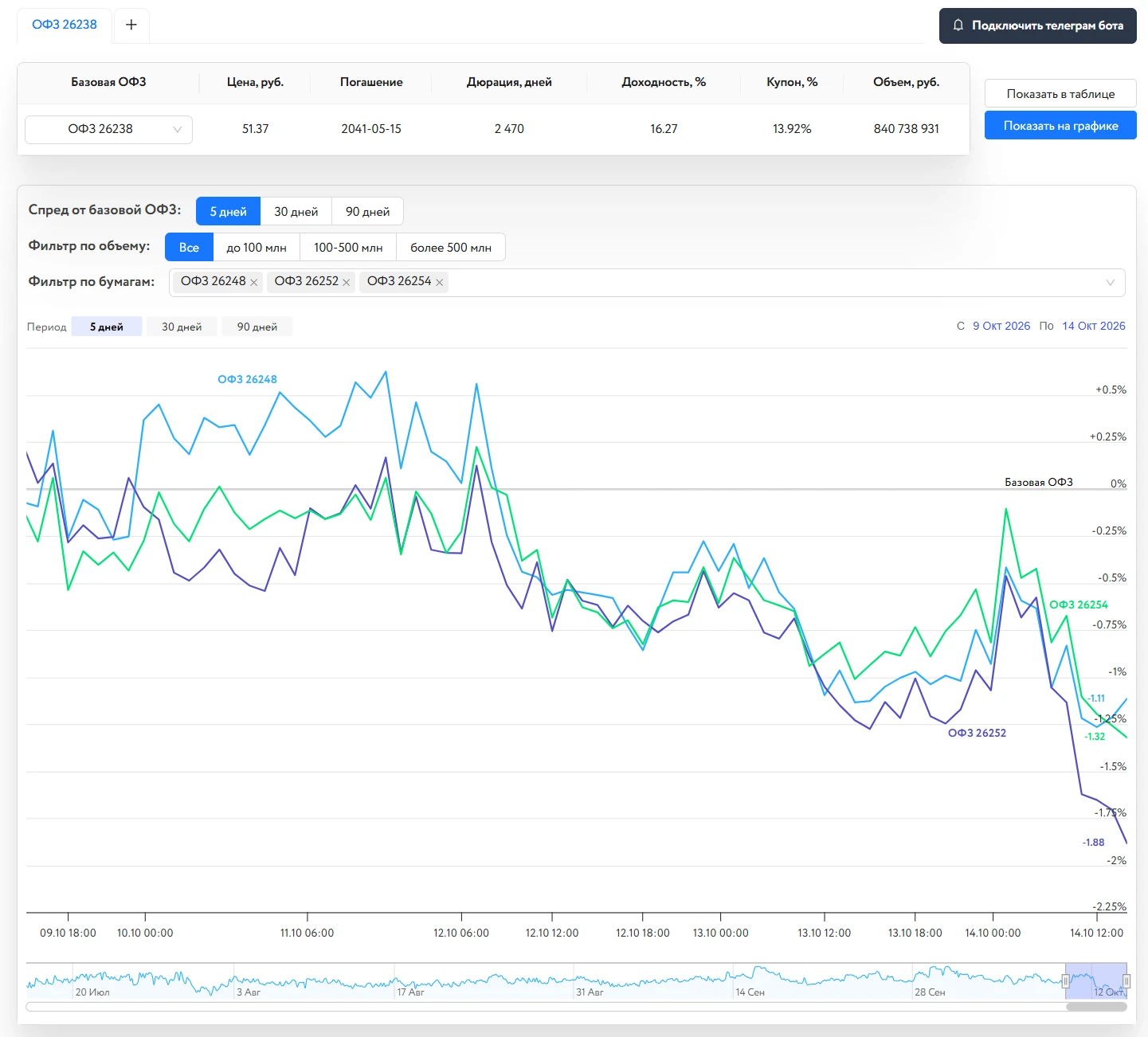Open the end date 14 Окт 2026
1148x1037 pixels.
click(x=1094, y=326)
